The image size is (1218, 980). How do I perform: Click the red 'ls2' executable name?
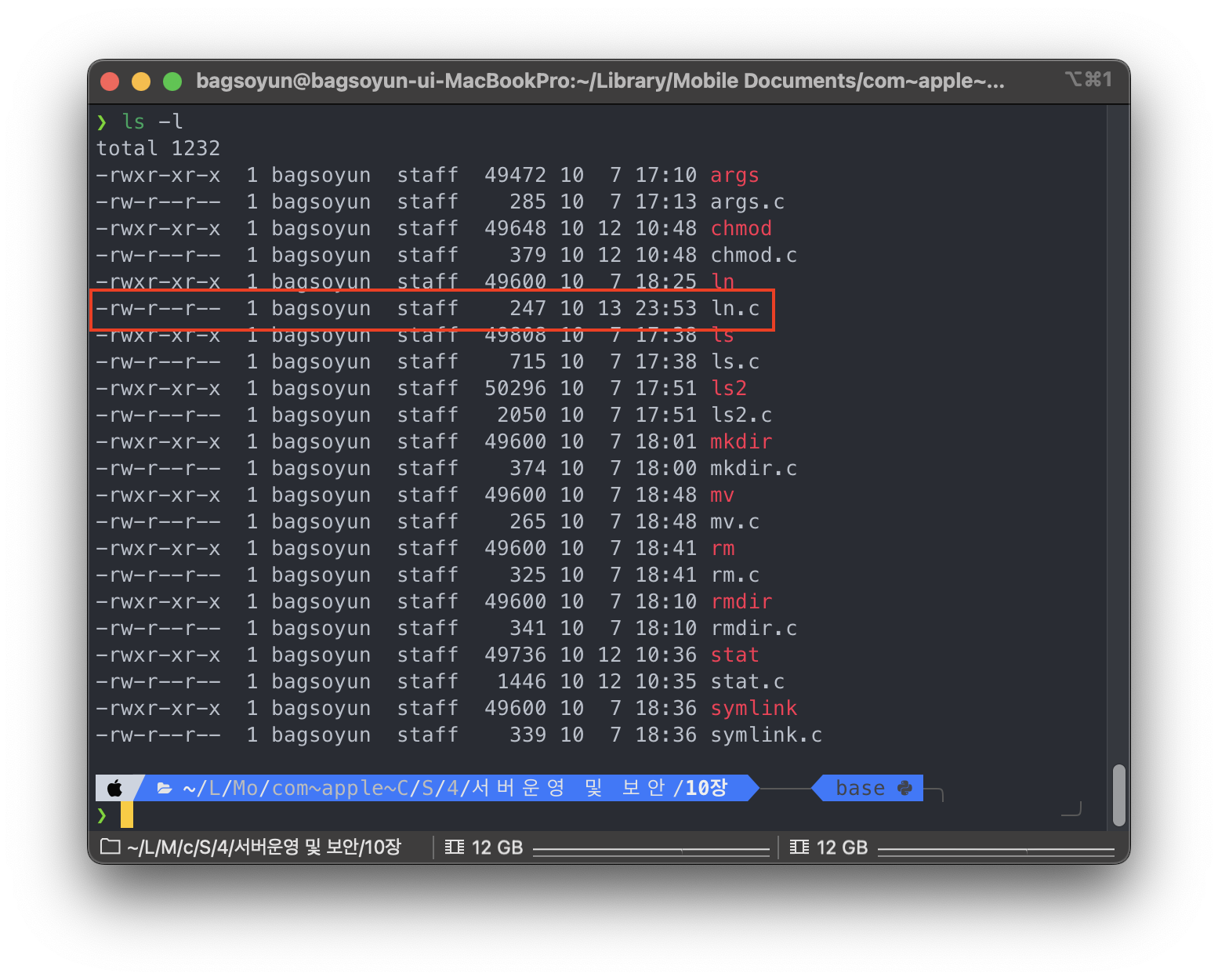click(x=728, y=388)
